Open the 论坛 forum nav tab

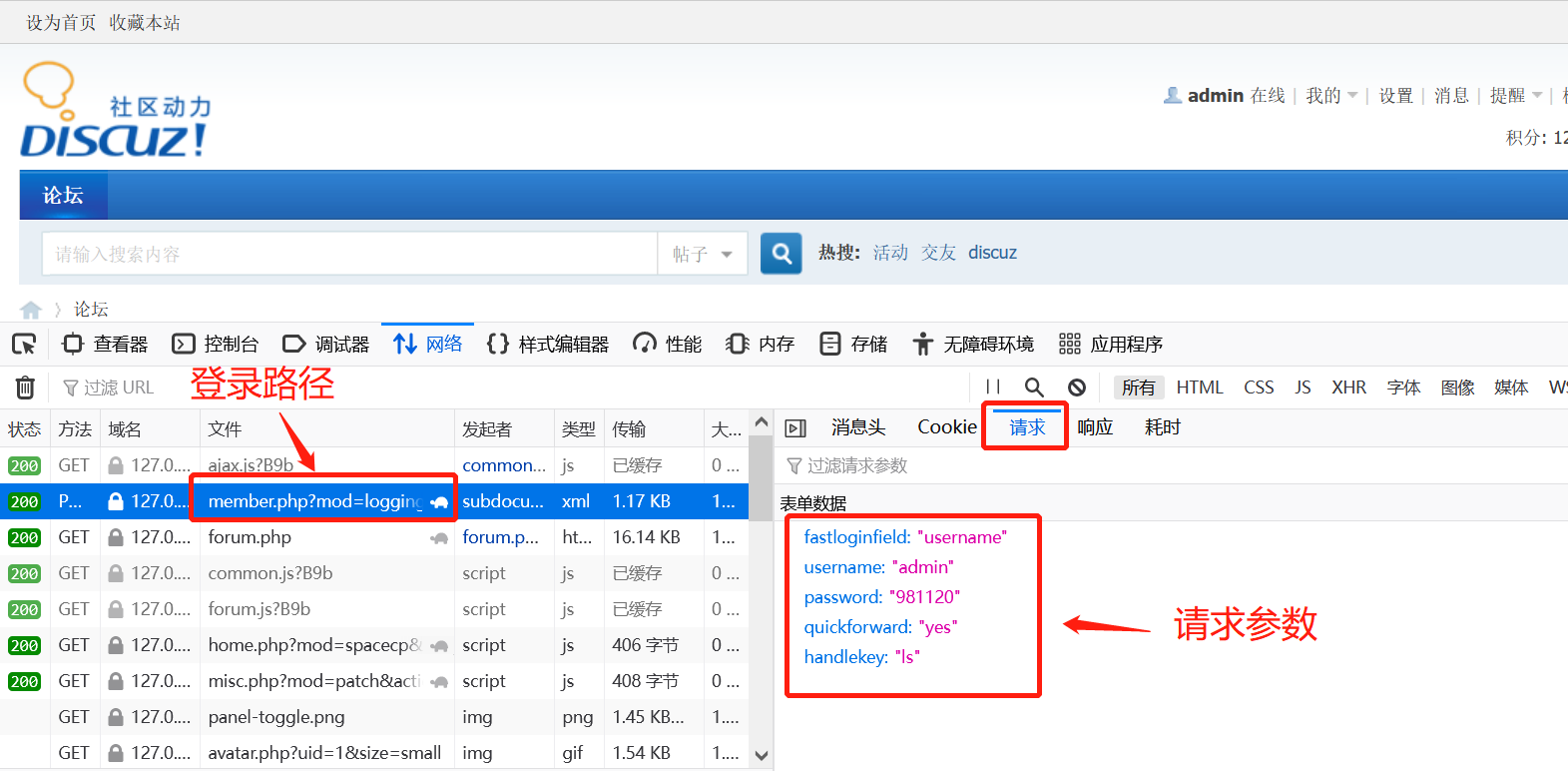coord(63,196)
